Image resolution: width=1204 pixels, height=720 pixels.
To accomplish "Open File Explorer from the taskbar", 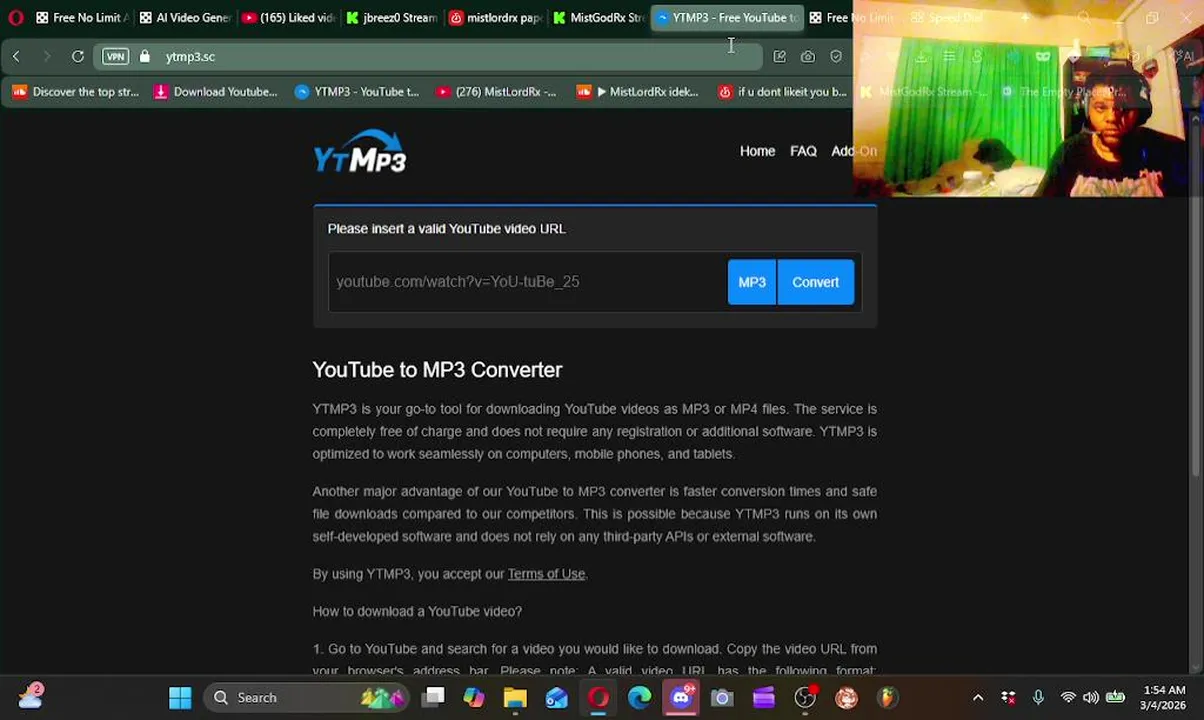I will [515, 697].
